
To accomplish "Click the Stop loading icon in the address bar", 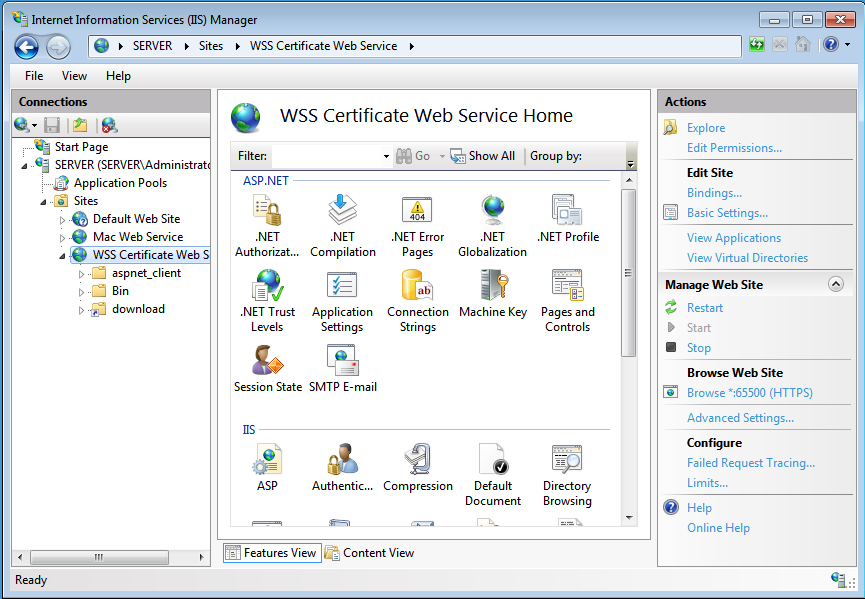I will coord(779,44).
